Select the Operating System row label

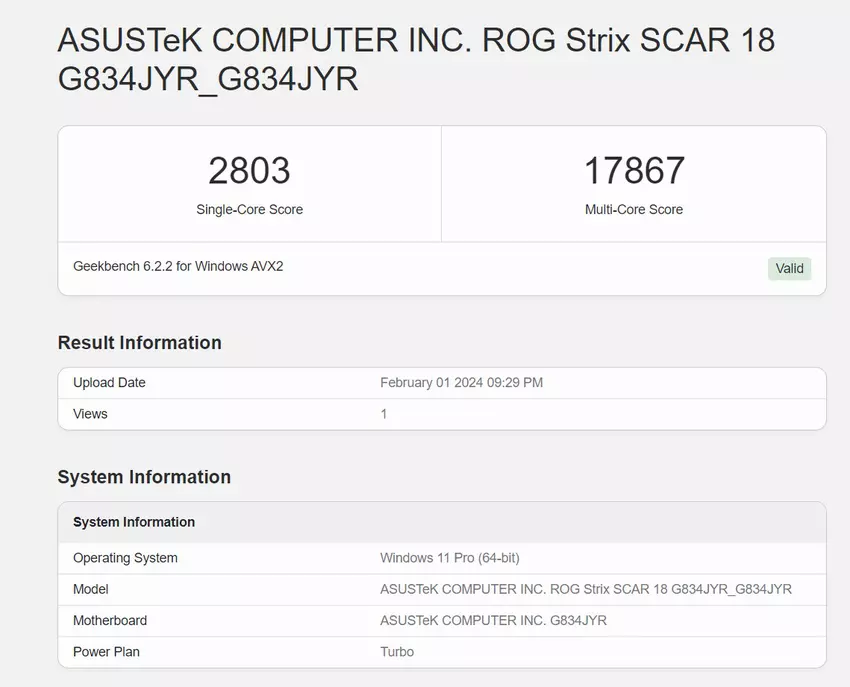pos(125,558)
